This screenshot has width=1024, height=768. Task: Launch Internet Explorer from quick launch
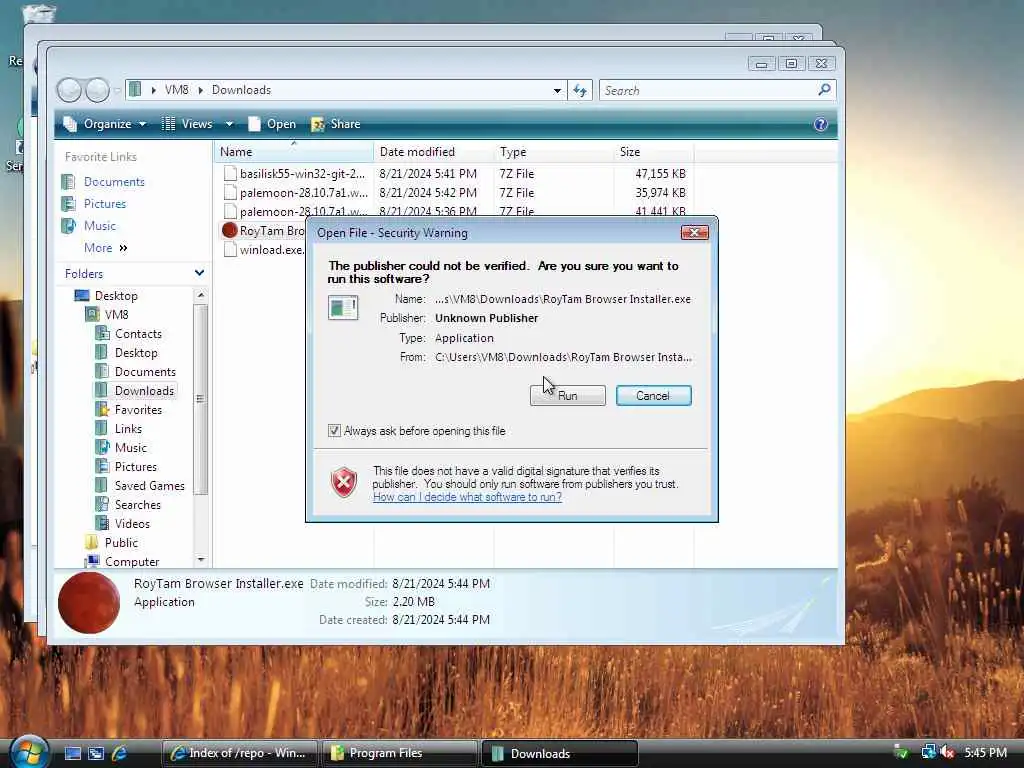click(x=119, y=753)
